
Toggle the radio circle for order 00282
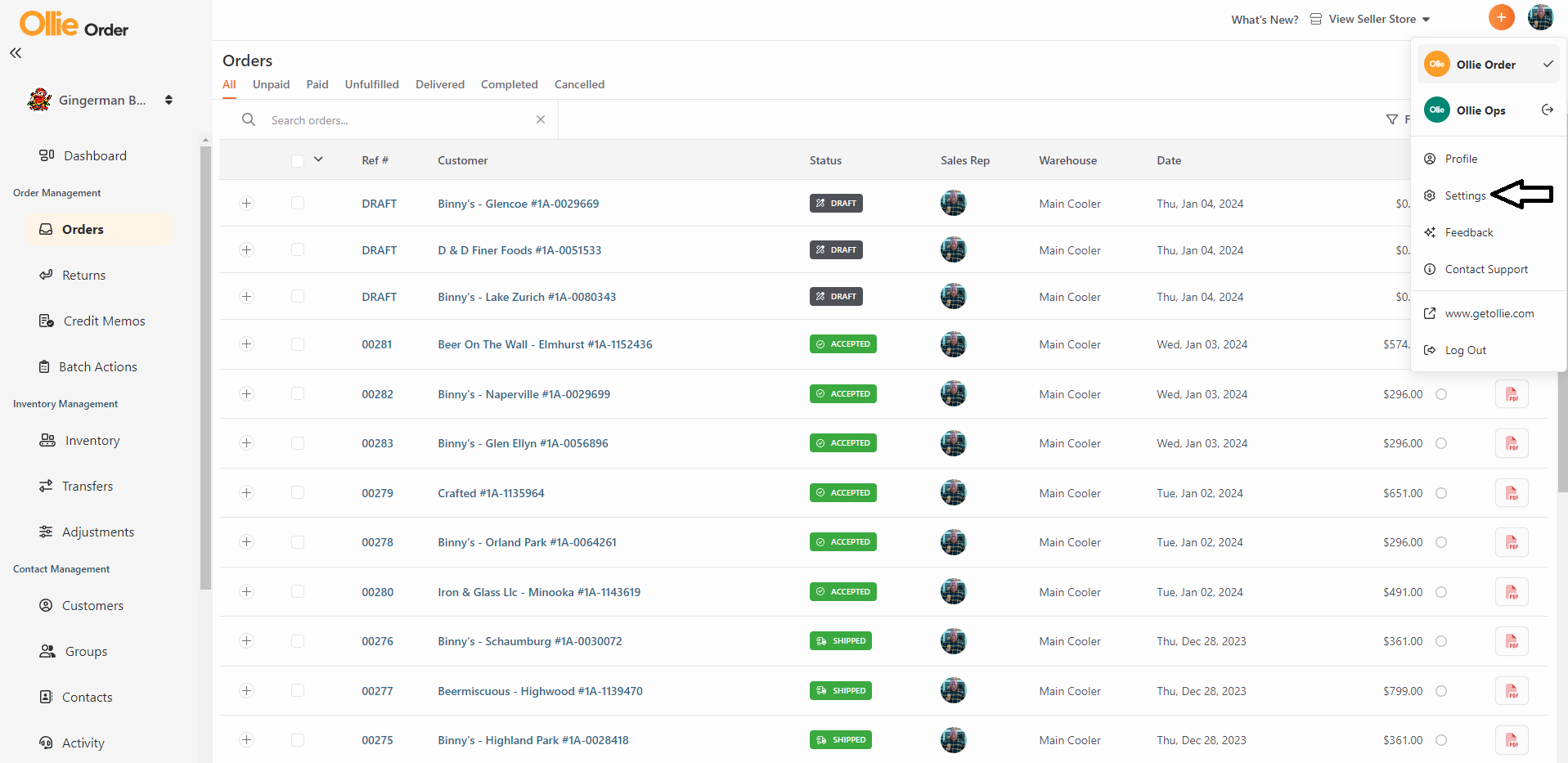click(1441, 394)
